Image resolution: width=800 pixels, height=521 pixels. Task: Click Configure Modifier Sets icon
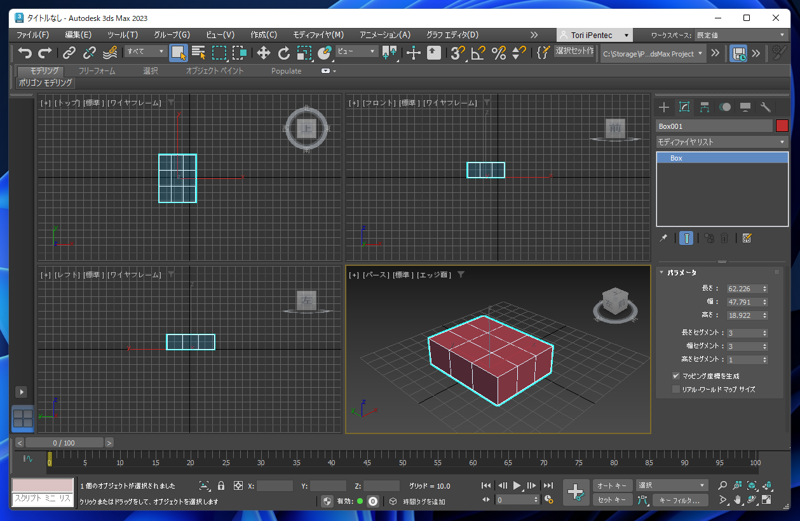click(747, 238)
